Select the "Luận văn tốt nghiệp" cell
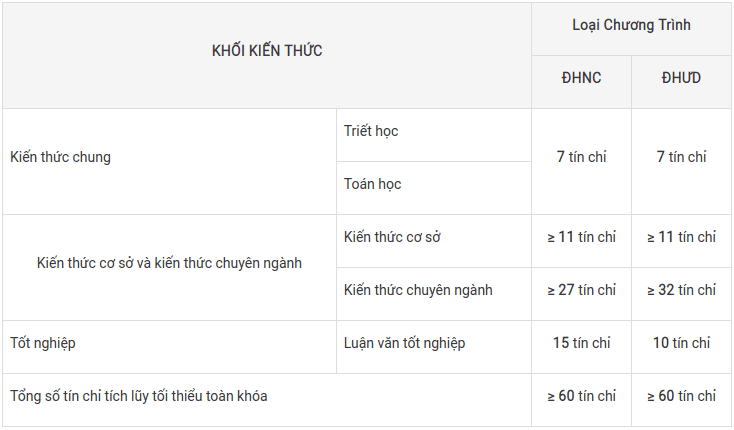This screenshot has height=430, width=734. tap(404, 343)
